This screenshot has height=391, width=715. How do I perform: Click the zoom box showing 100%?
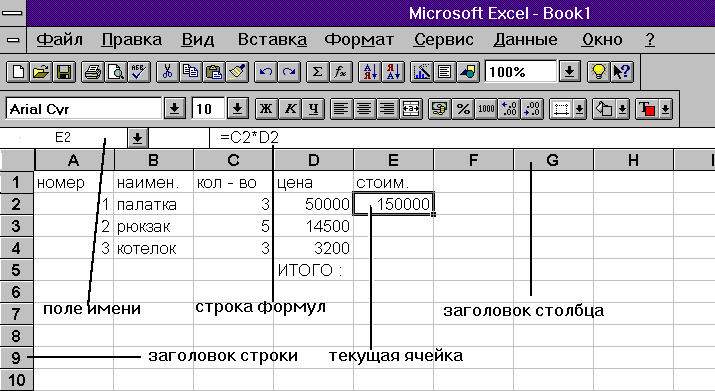521,72
